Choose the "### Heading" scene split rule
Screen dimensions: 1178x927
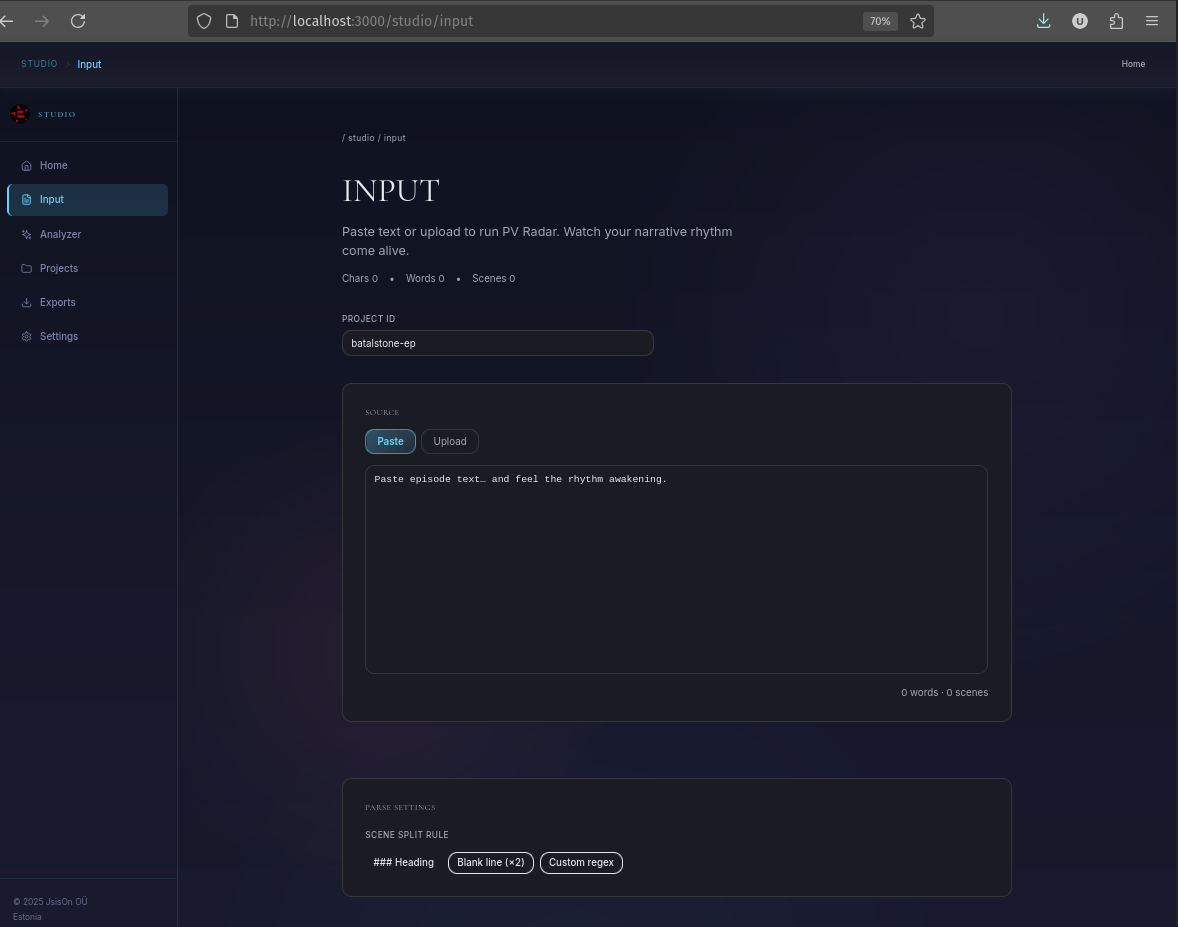pyautogui.click(x=404, y=862)
